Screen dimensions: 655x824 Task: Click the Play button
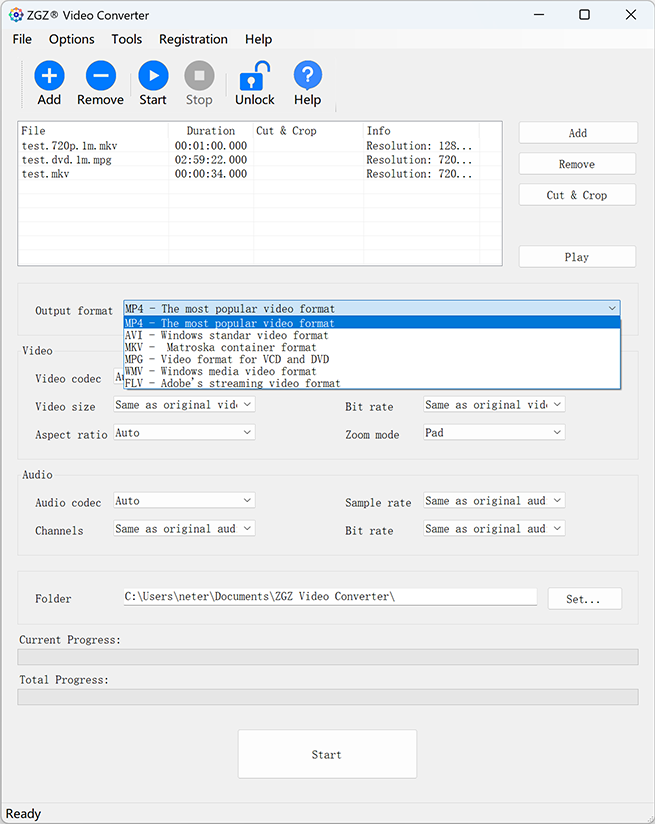[577, 257]
